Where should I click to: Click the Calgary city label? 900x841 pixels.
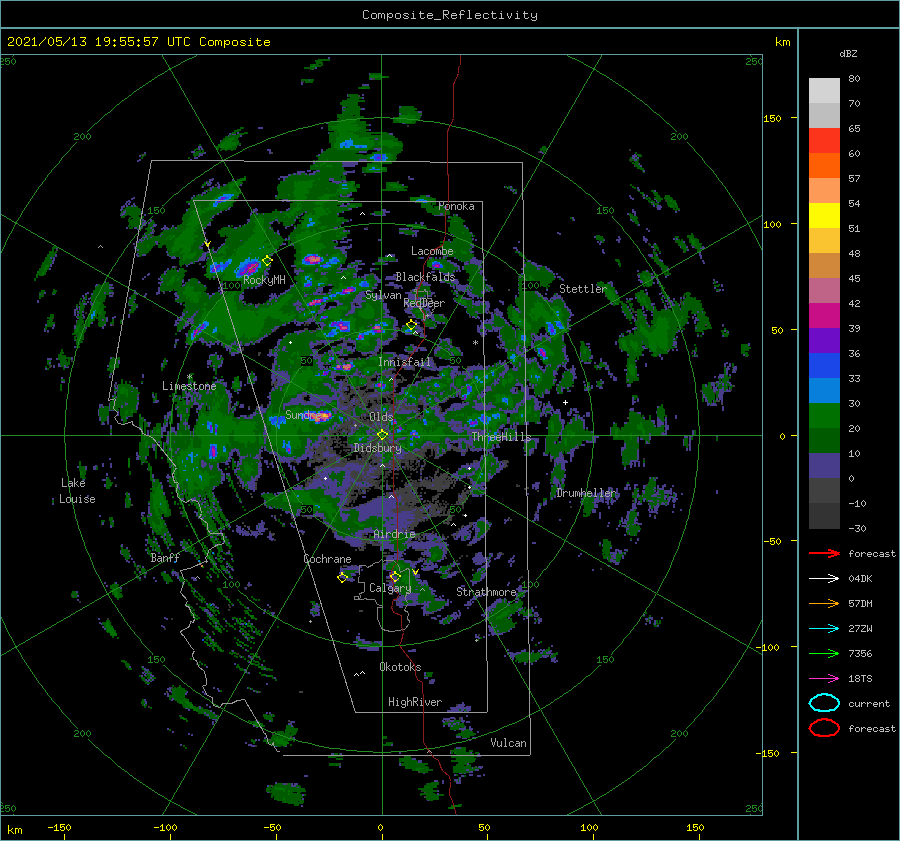[x=390, y=588]
